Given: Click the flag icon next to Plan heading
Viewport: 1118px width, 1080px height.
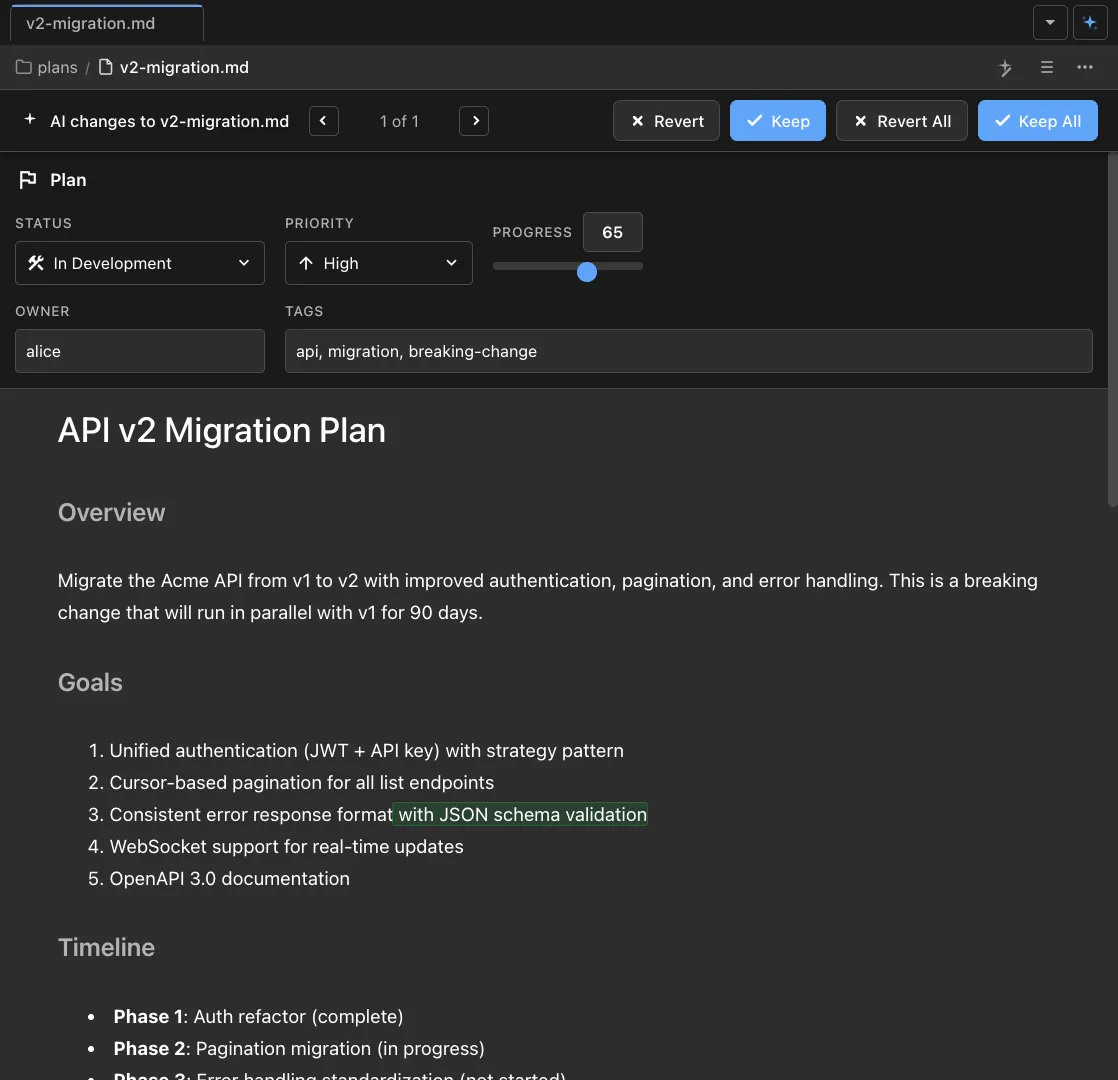Looking at the screenshot, I should click(29, 179).
